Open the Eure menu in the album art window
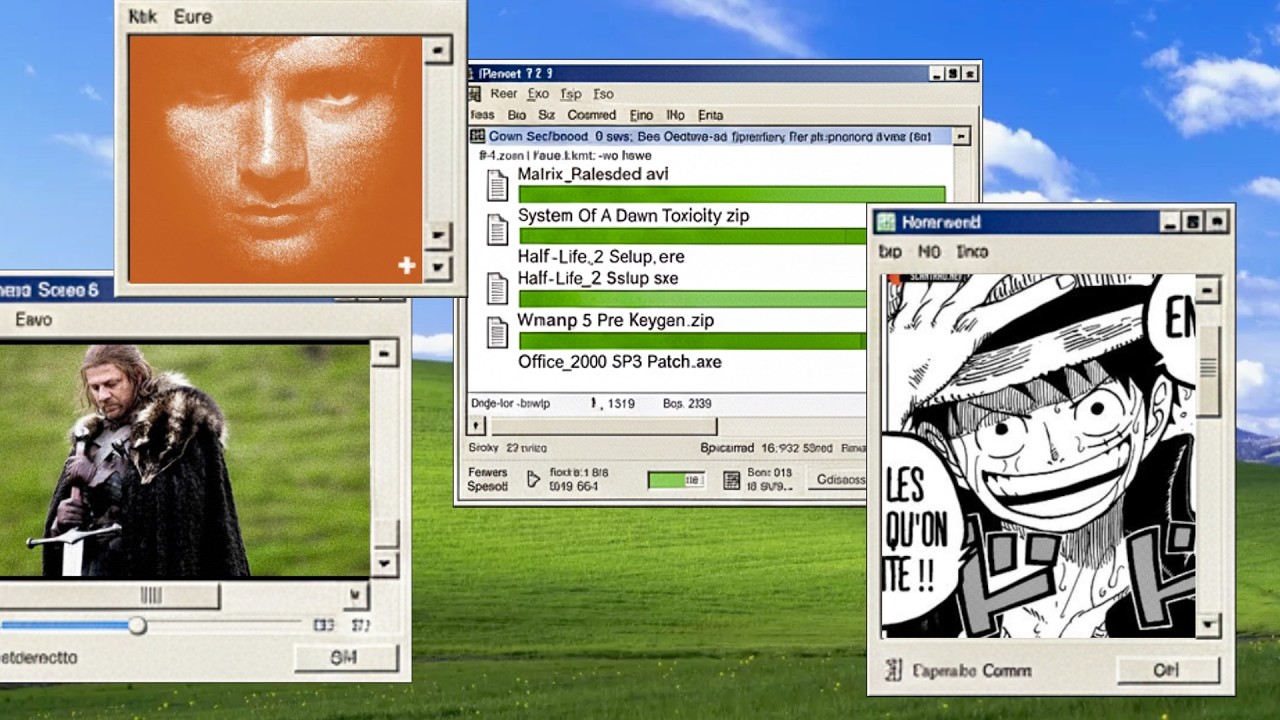The width and height of the screenshot is (1280, 720). (192, 17)
